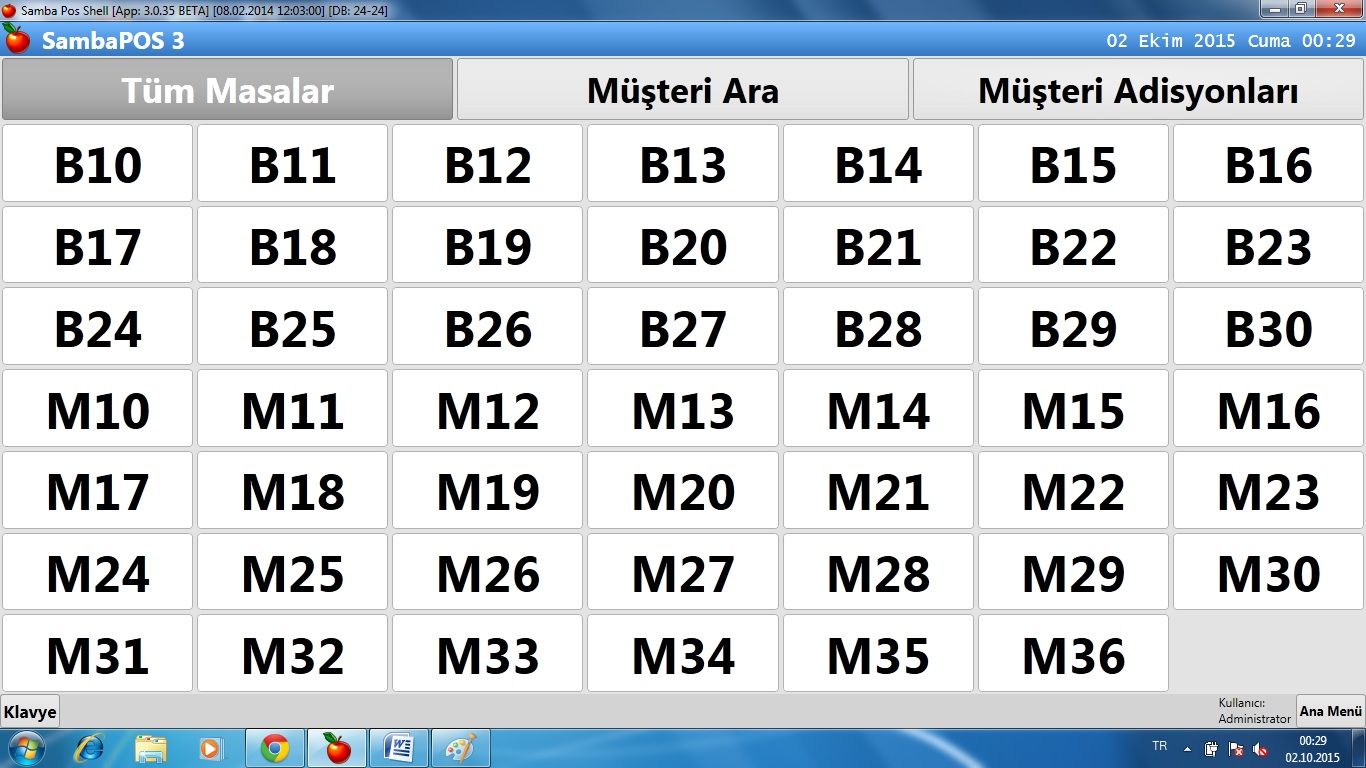
Task: Choose table B13
Action: tap(683, 164)
